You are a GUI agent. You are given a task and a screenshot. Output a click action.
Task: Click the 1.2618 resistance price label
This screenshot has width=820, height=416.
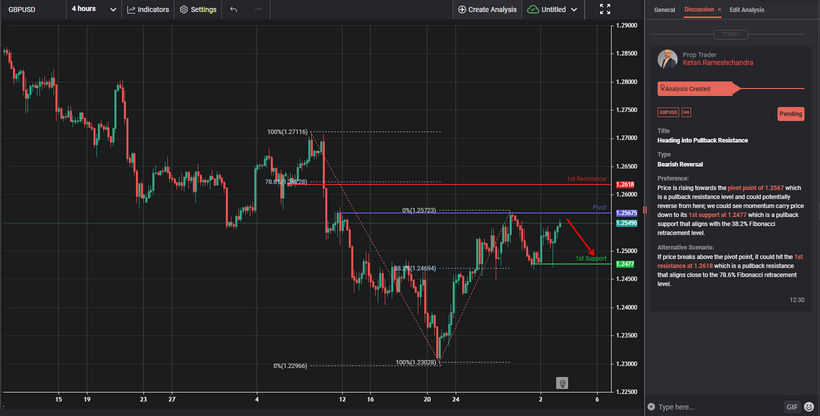(625, 185)
